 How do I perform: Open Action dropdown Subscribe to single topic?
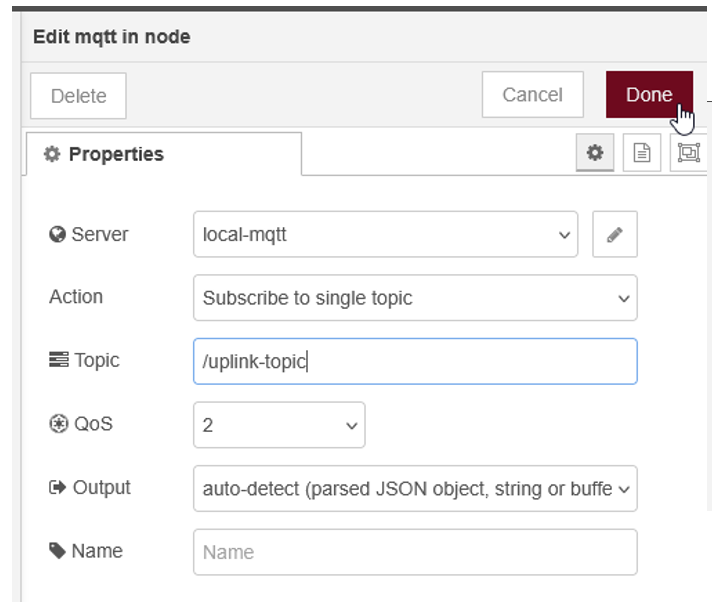415,298
